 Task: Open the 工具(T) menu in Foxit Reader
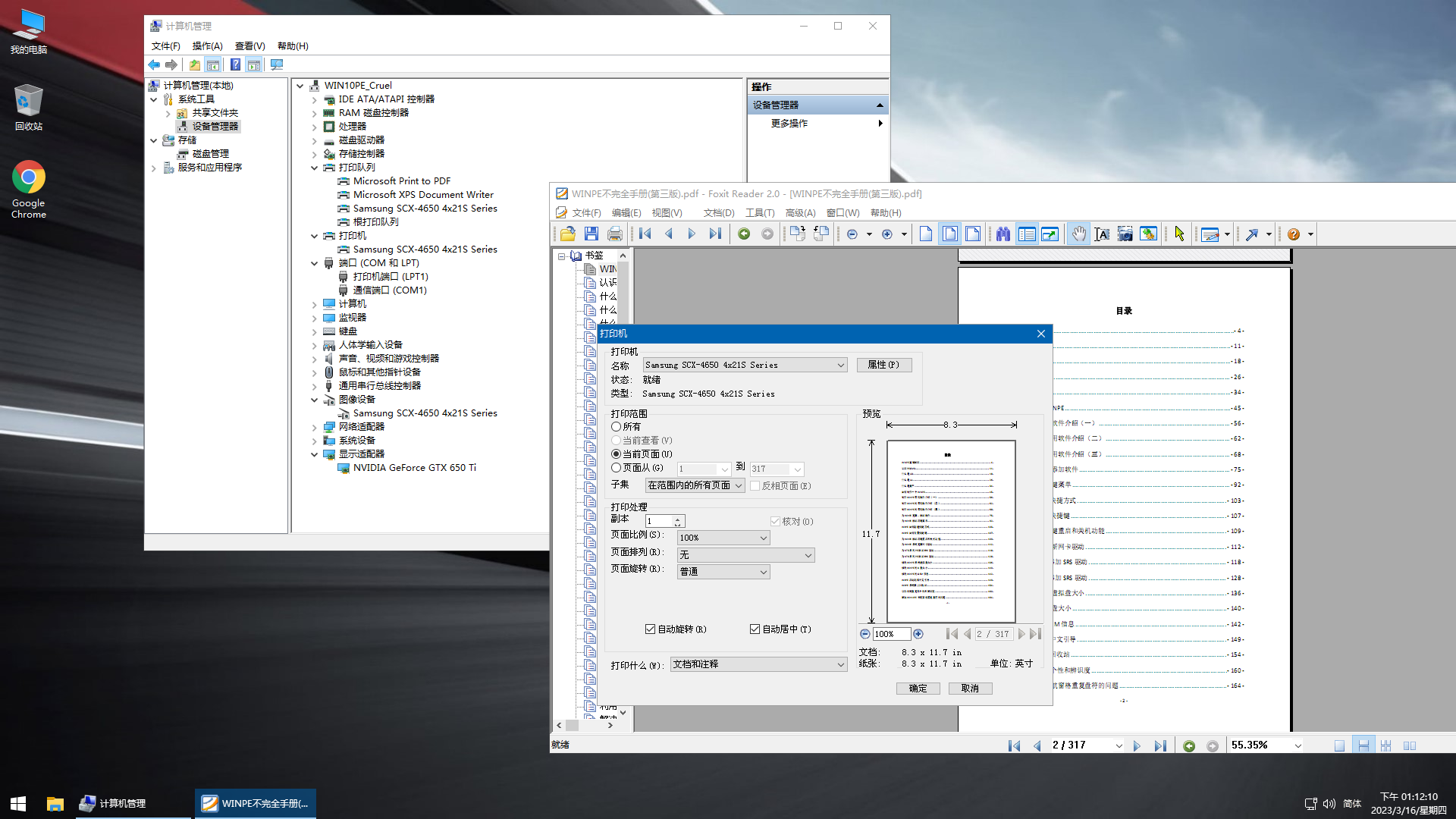pyautogui.click(x=760, y=213)
